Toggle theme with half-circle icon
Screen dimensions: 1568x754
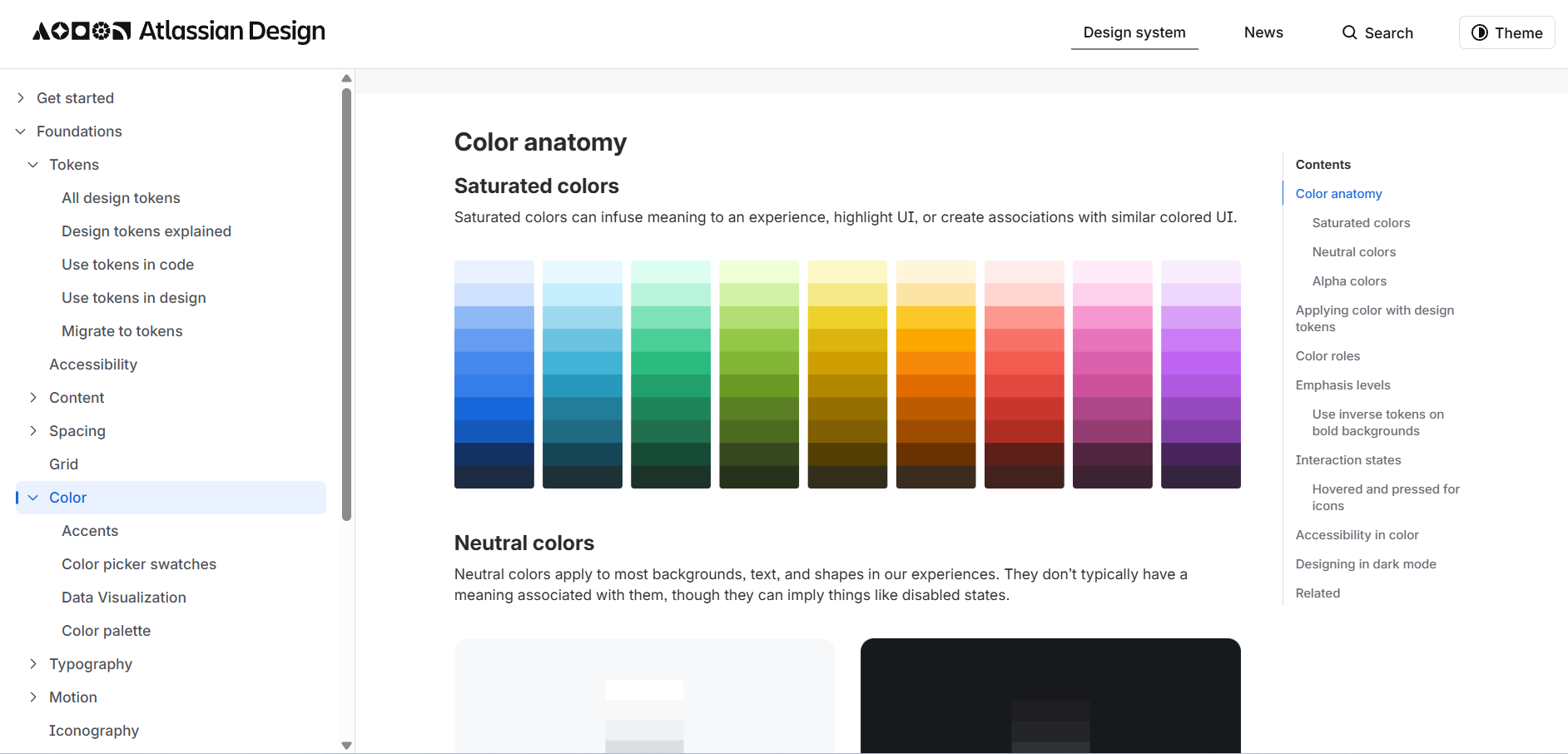[x=1479, y=32]
